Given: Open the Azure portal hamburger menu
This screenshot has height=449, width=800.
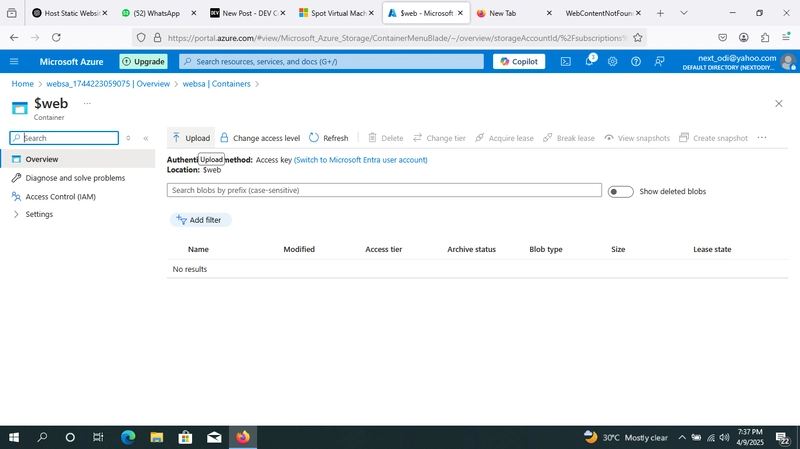Looking at the screenshot, I should (x=14, y=62).
